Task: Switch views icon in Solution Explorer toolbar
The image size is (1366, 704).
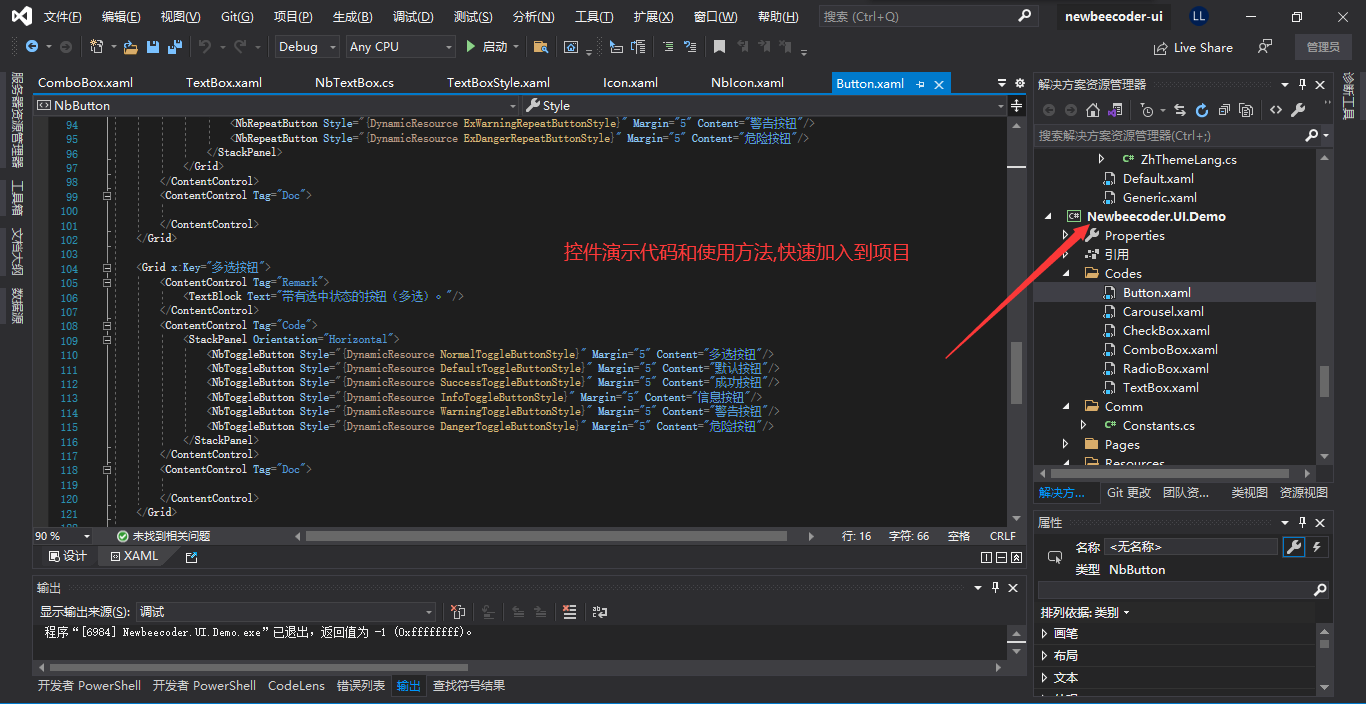Action: [1116, 110]
